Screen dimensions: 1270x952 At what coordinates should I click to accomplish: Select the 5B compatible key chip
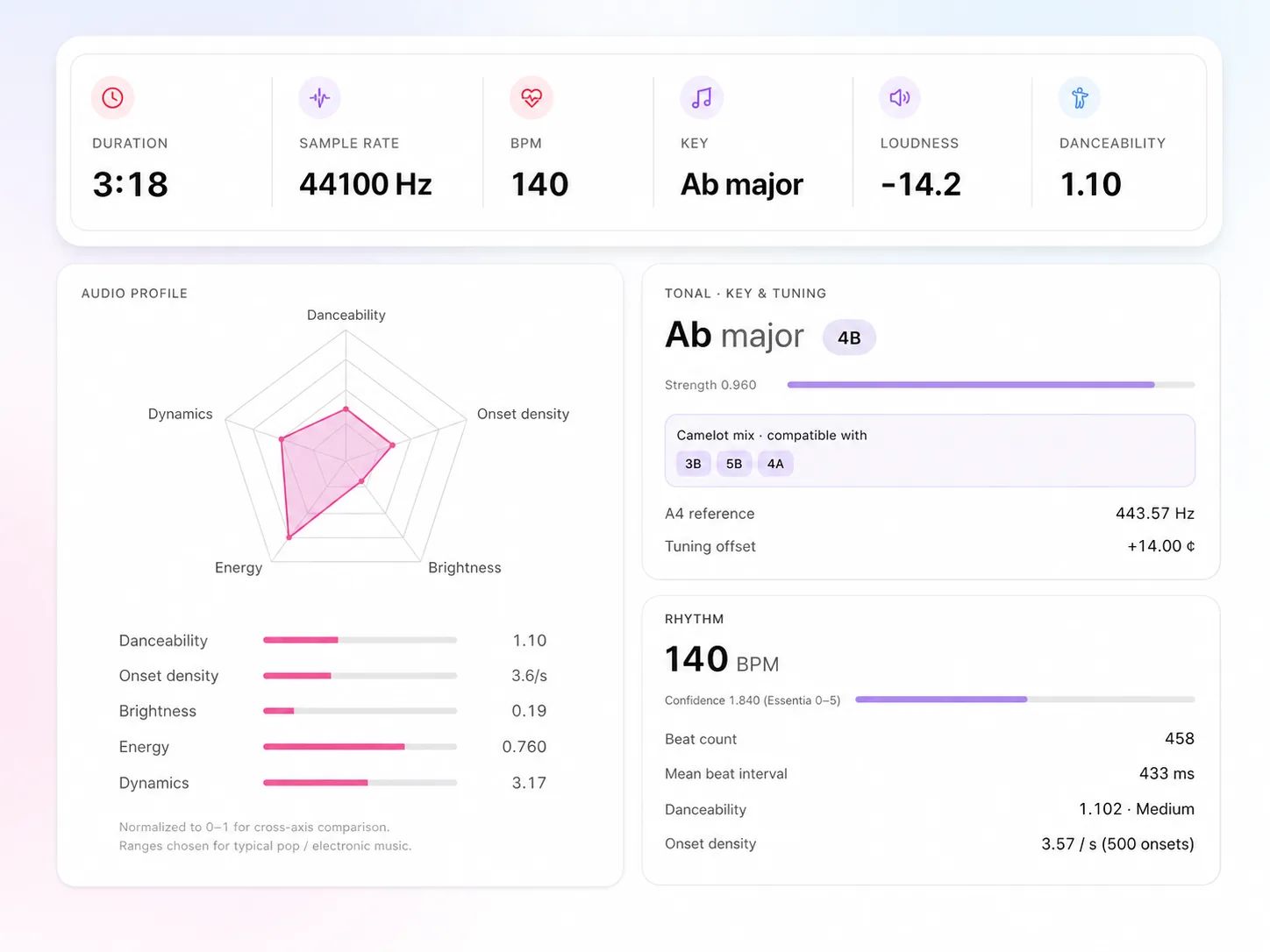[x=734, y=464]
